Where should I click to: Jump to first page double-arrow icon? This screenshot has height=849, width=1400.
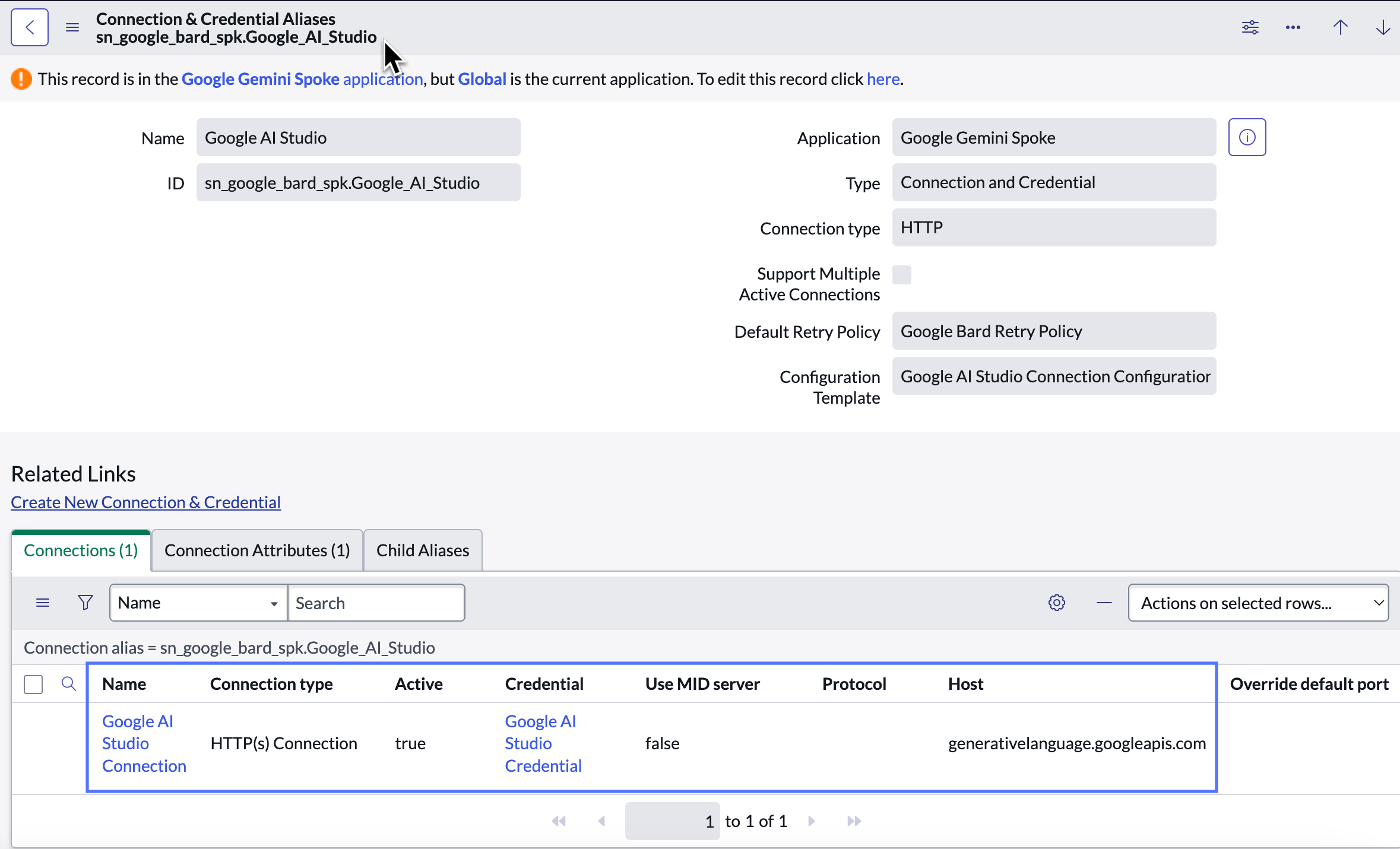tap(559, 821)
